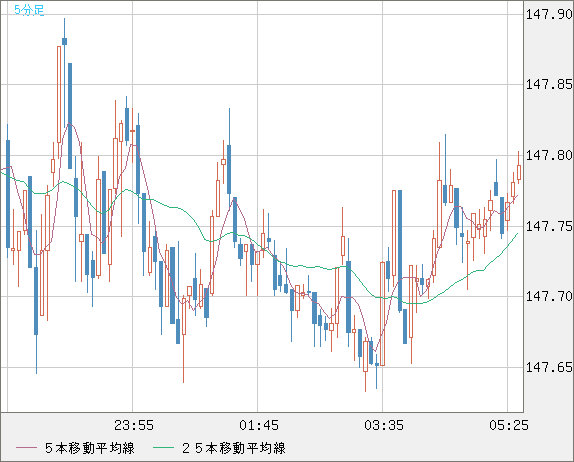Click the 147.85 price axis label
574x462 pixels.
549,85
